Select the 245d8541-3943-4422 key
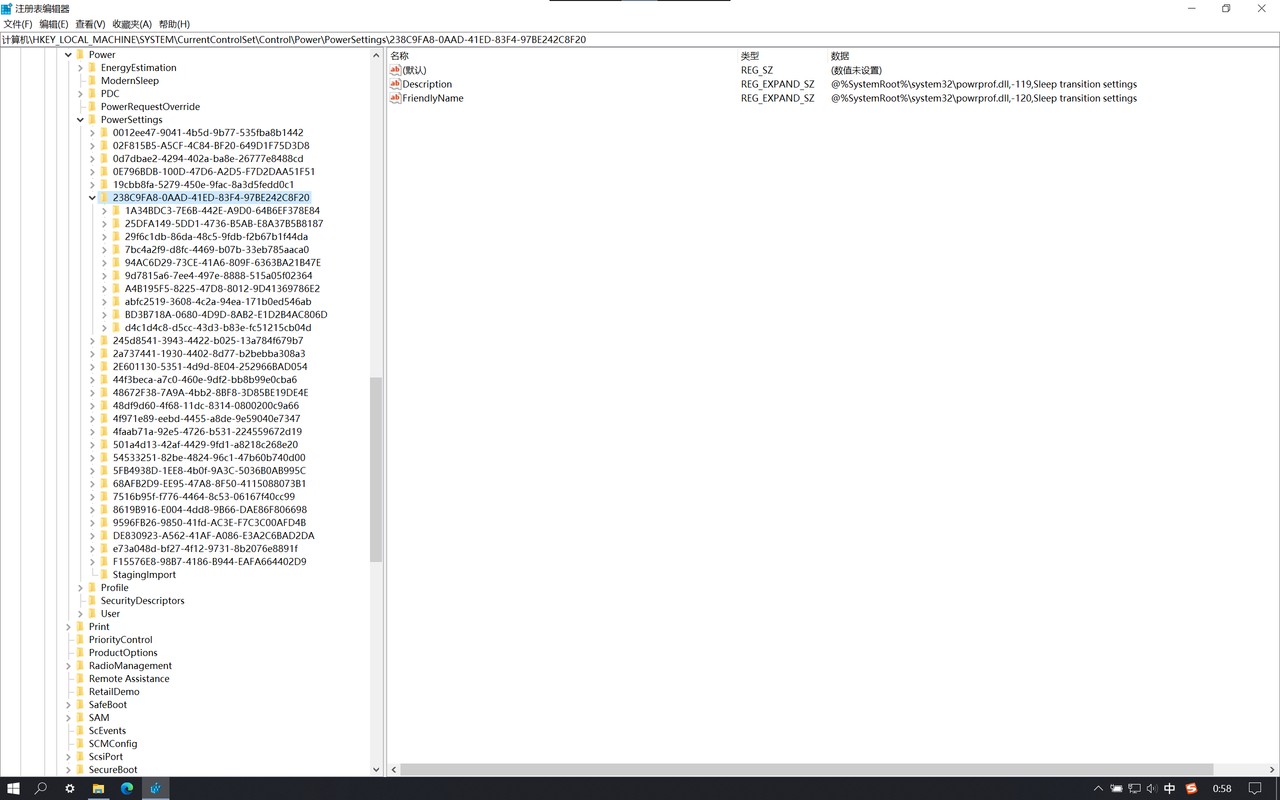The width and height of the screenshot is (1280, 800). pos(207,341)
